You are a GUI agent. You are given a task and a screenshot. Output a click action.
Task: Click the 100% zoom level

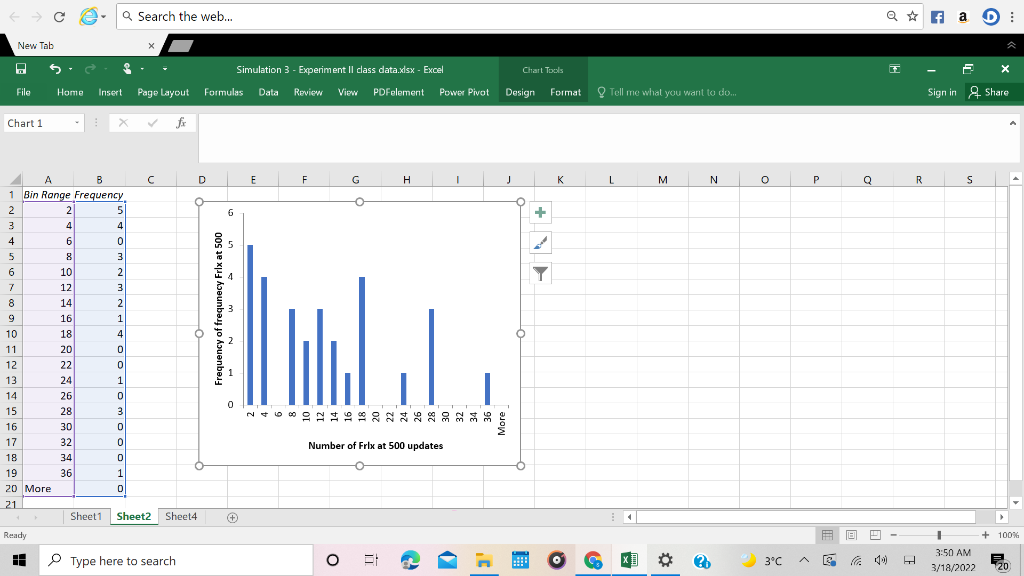click(x=1008, y=535)
